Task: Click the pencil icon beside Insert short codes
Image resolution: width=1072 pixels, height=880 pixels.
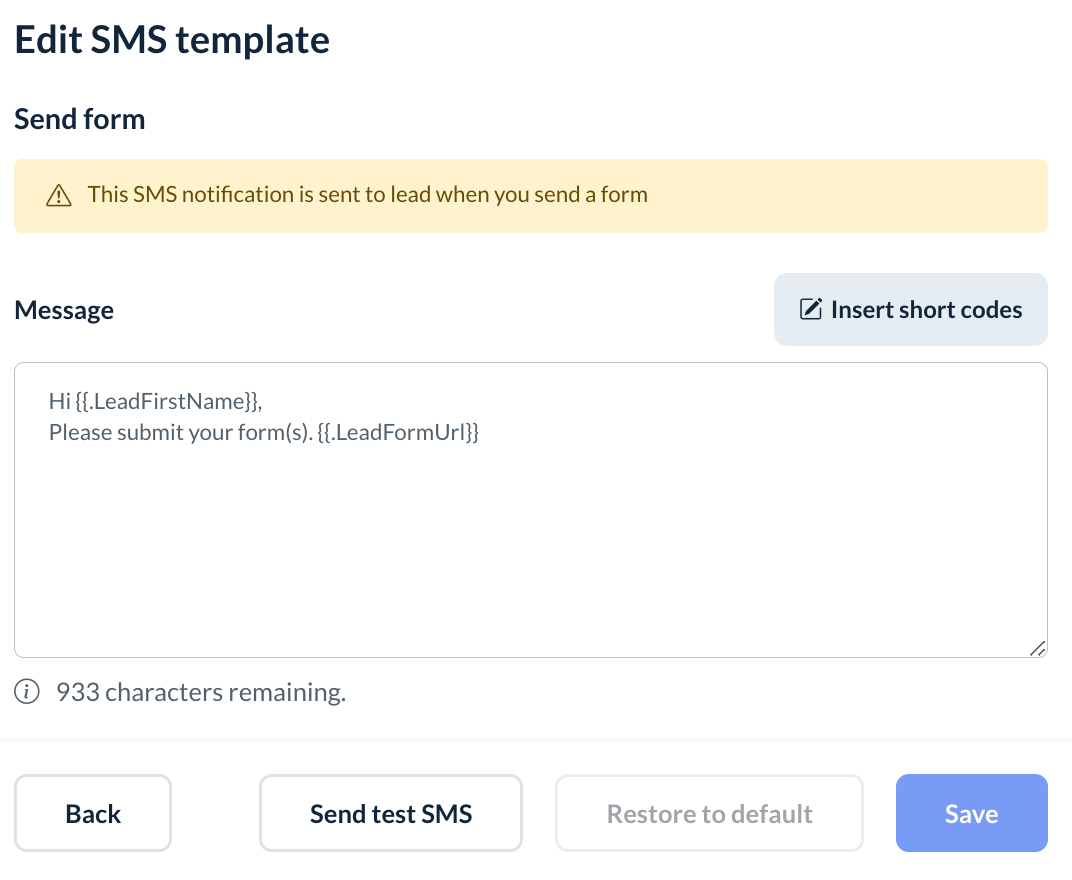Action: pos(811,309)
